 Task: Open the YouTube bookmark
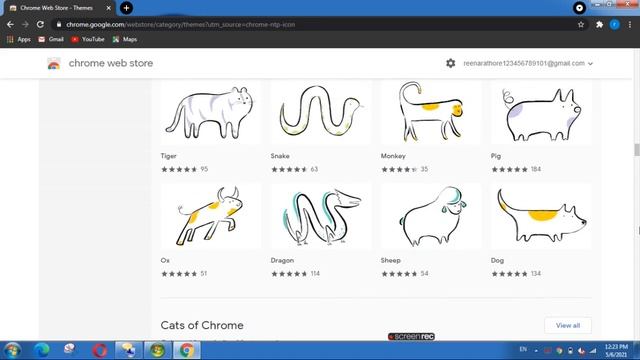[x=88, y=39]
